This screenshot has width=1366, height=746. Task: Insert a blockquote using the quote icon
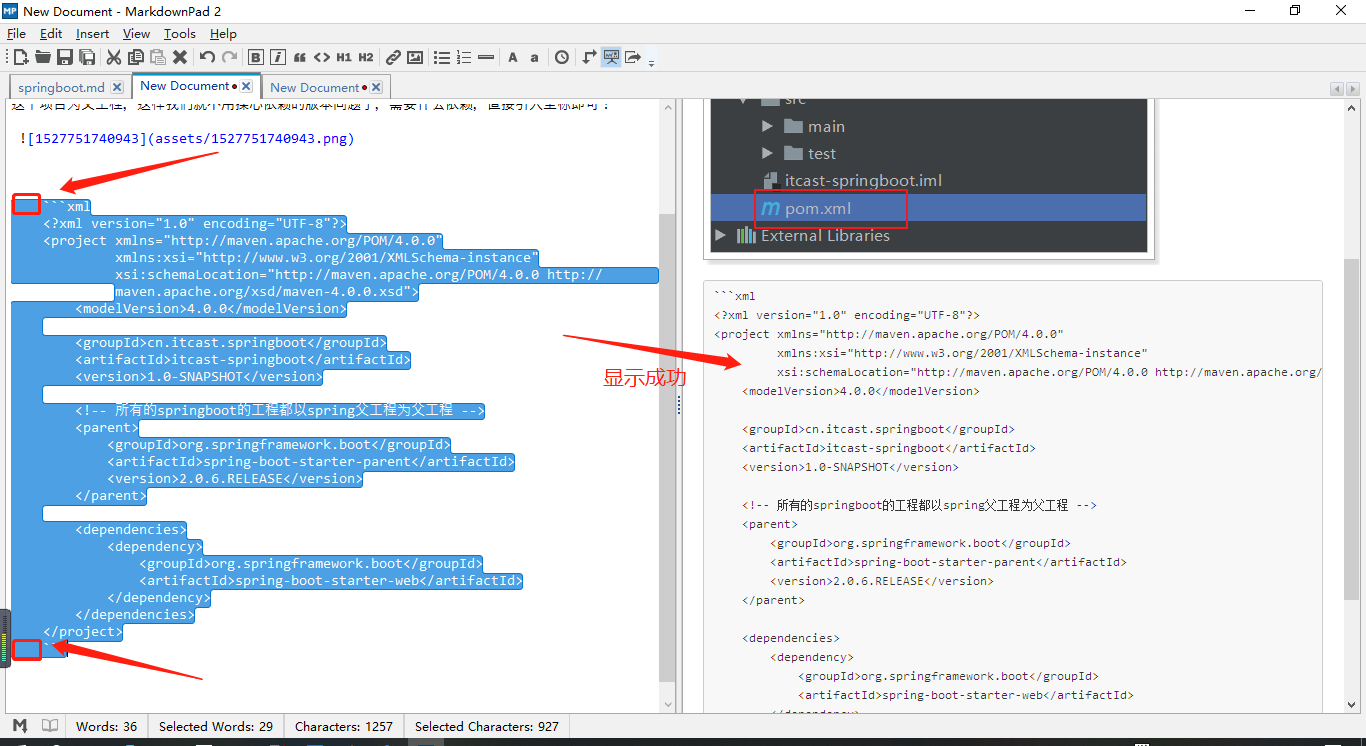[x=300, y=57]
